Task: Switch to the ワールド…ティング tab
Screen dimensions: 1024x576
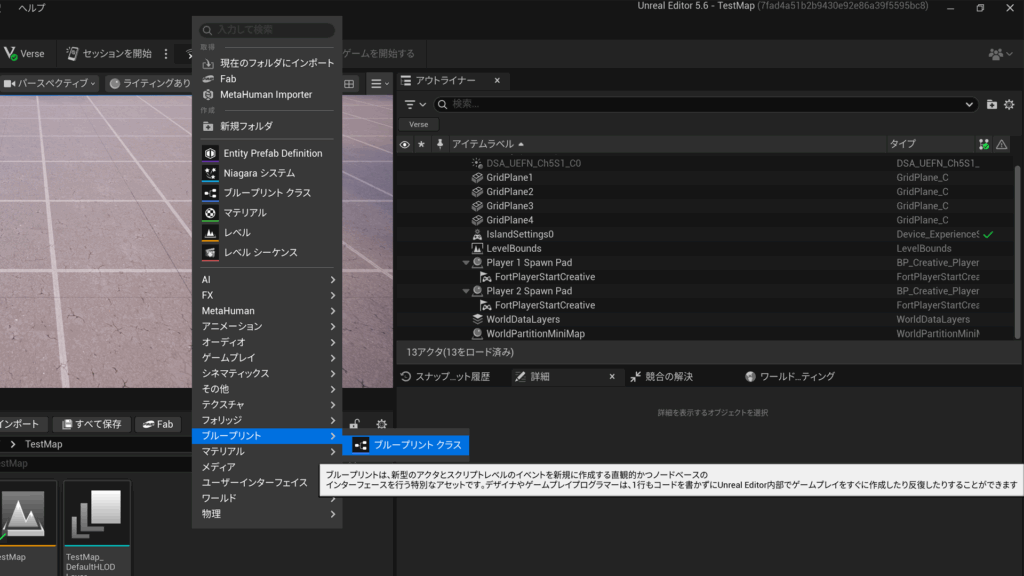Action: (x=790, y=377)
